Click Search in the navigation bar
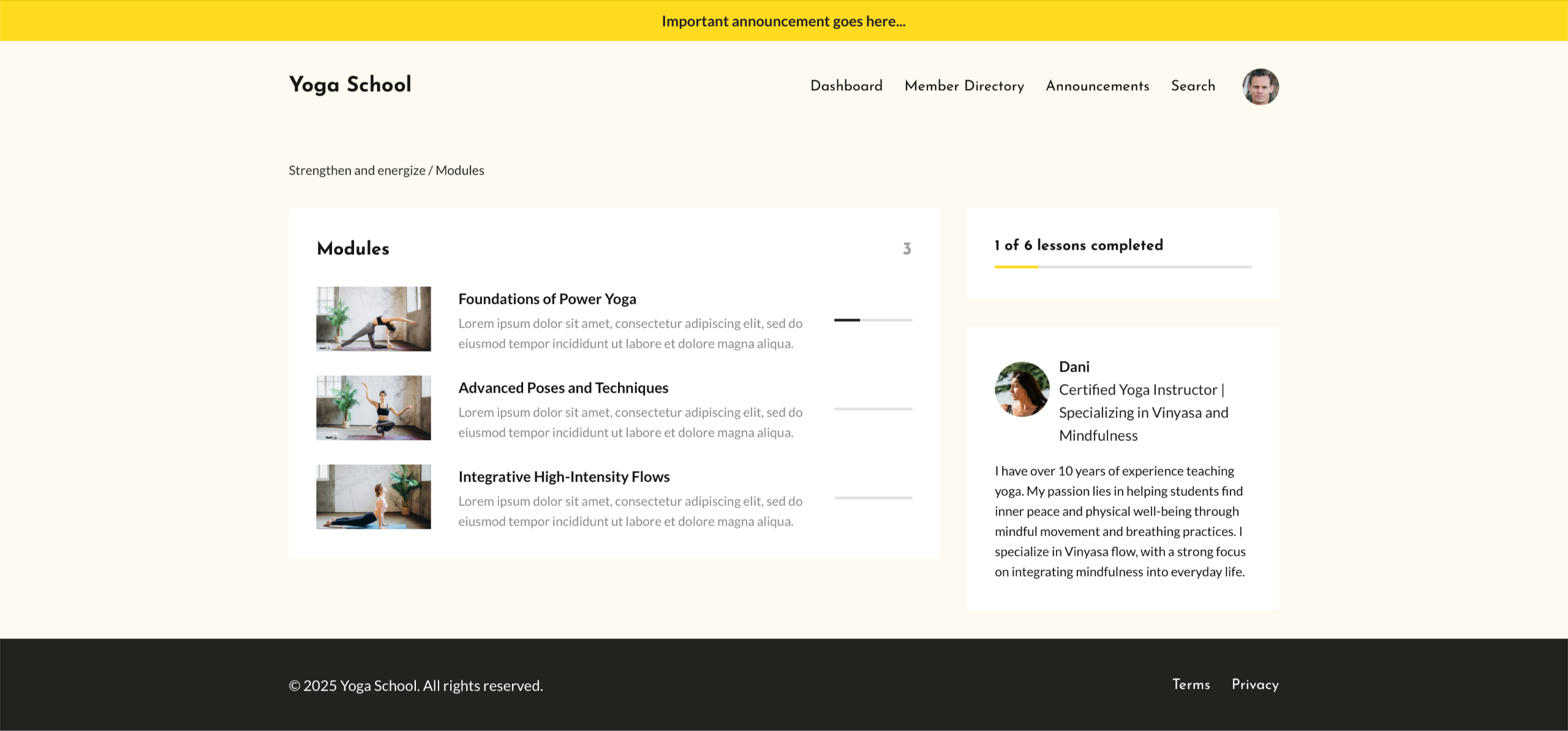 1193,86
